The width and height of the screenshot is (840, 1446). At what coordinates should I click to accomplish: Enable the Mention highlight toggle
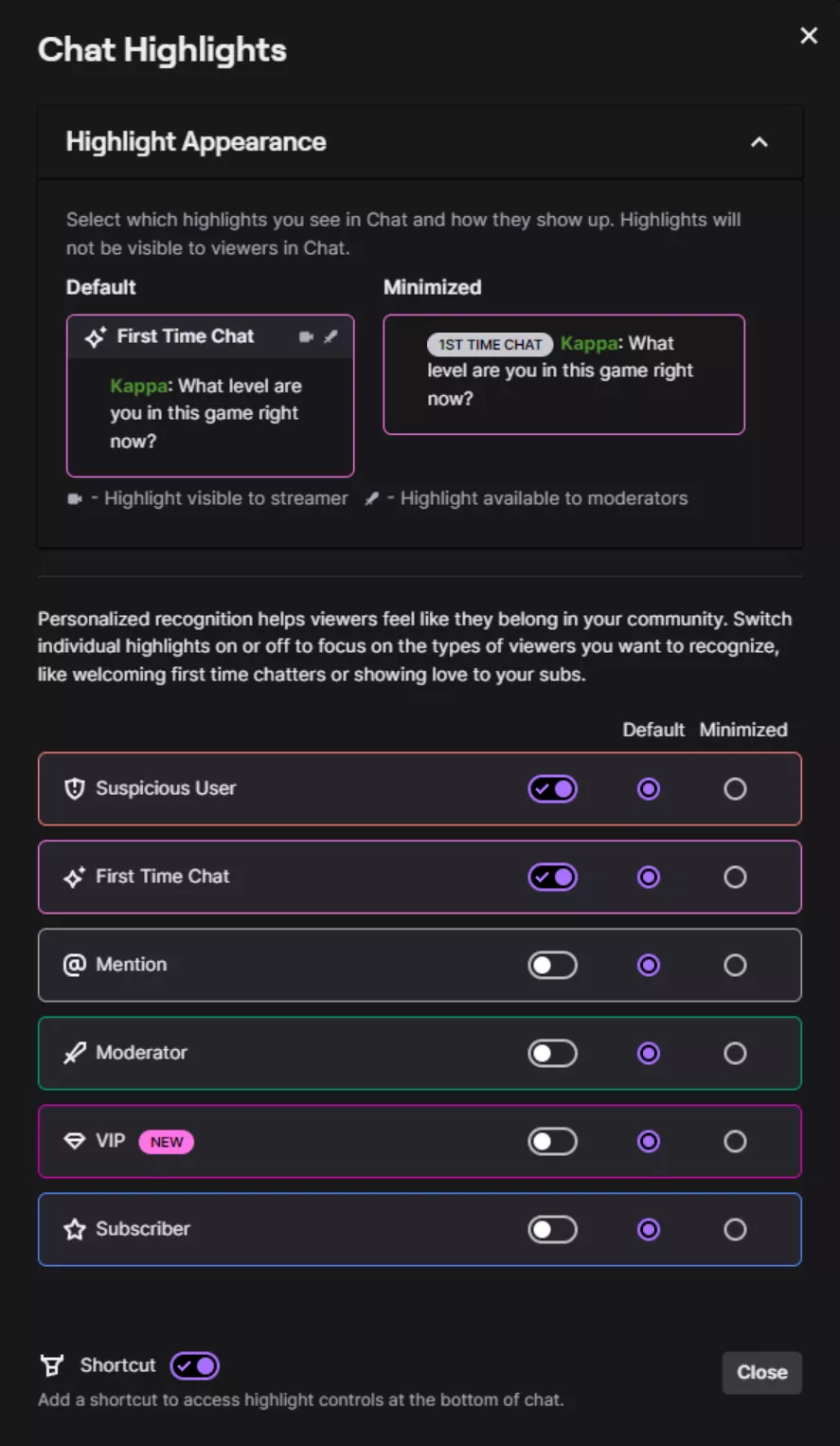point(552,965)
